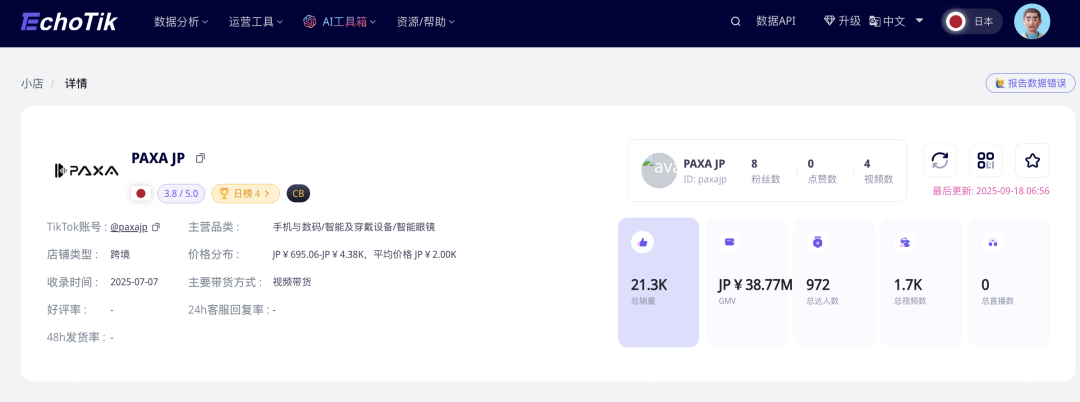Open the @paxajp TikTok account link
The height and width of the screenshot is (402, 1080).
(129, 227)
